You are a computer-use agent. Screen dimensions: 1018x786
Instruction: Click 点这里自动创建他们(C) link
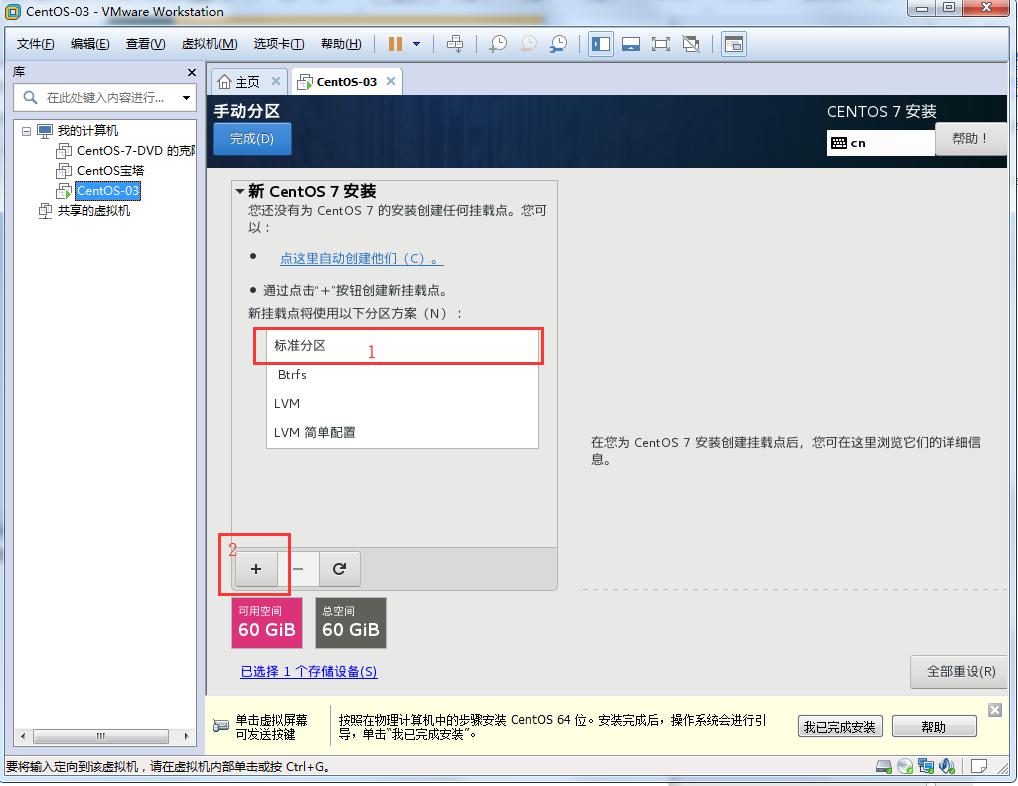click(x=362, y=258)
